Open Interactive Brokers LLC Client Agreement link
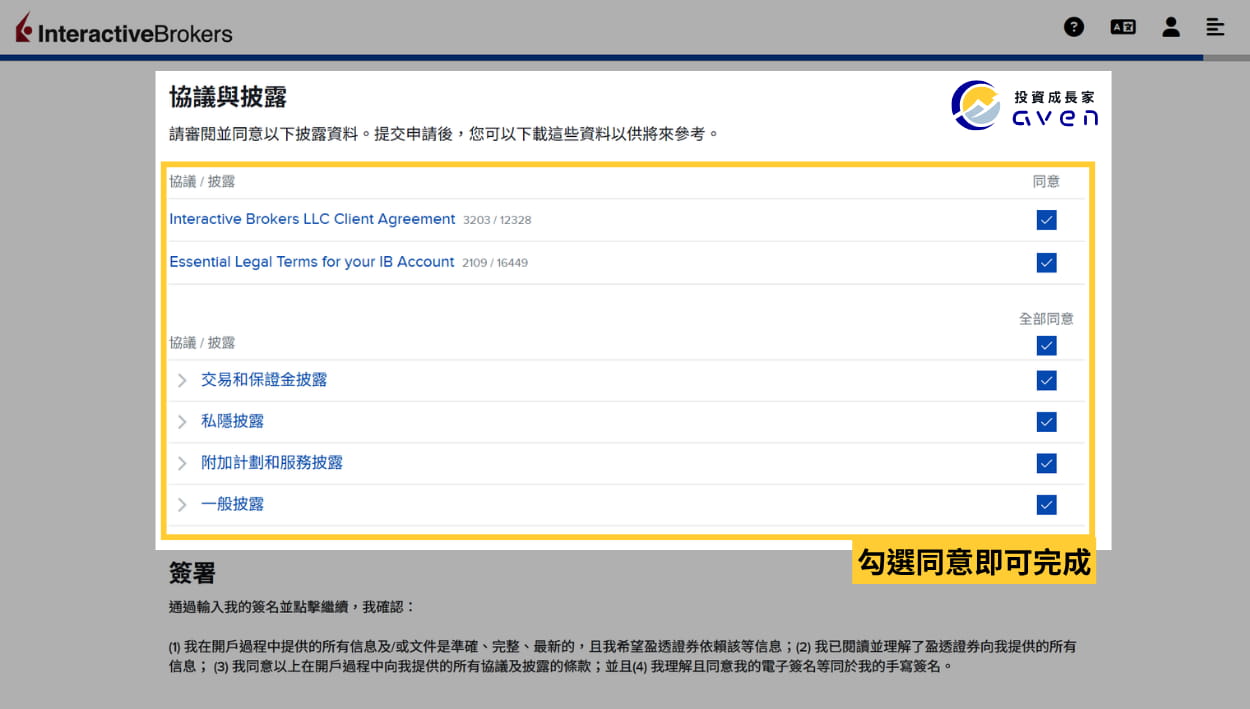This screenshot has width=1250, height=709. [x=312, y=219]
